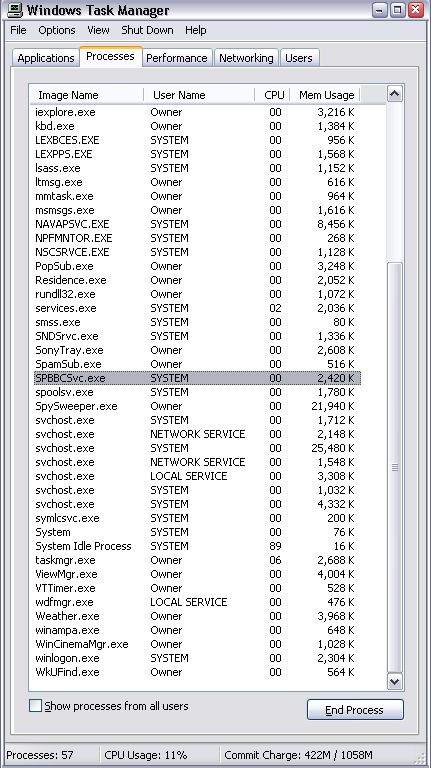This screenshot has width=431, height=768.
Task: Sort processes by Image Name column
Action: 87,95
